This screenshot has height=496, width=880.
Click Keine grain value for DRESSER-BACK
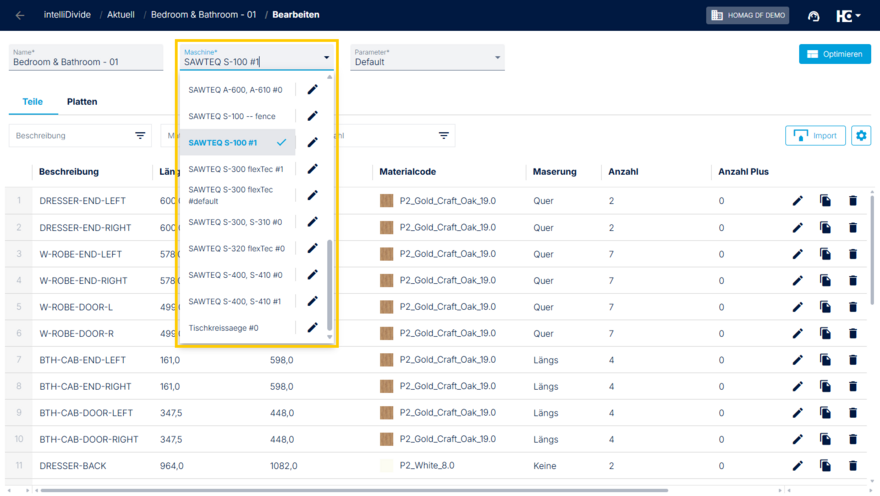click(x=544, y=466)
